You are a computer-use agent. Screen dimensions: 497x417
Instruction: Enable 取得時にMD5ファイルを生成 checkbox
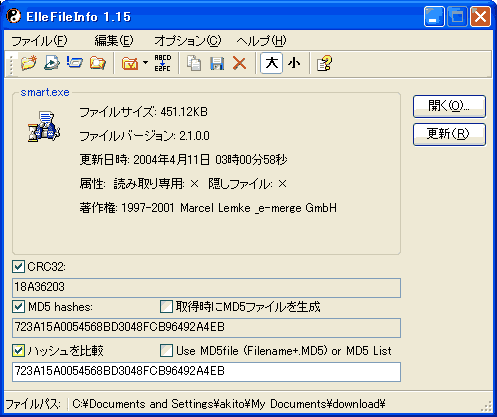coord(166,307)
